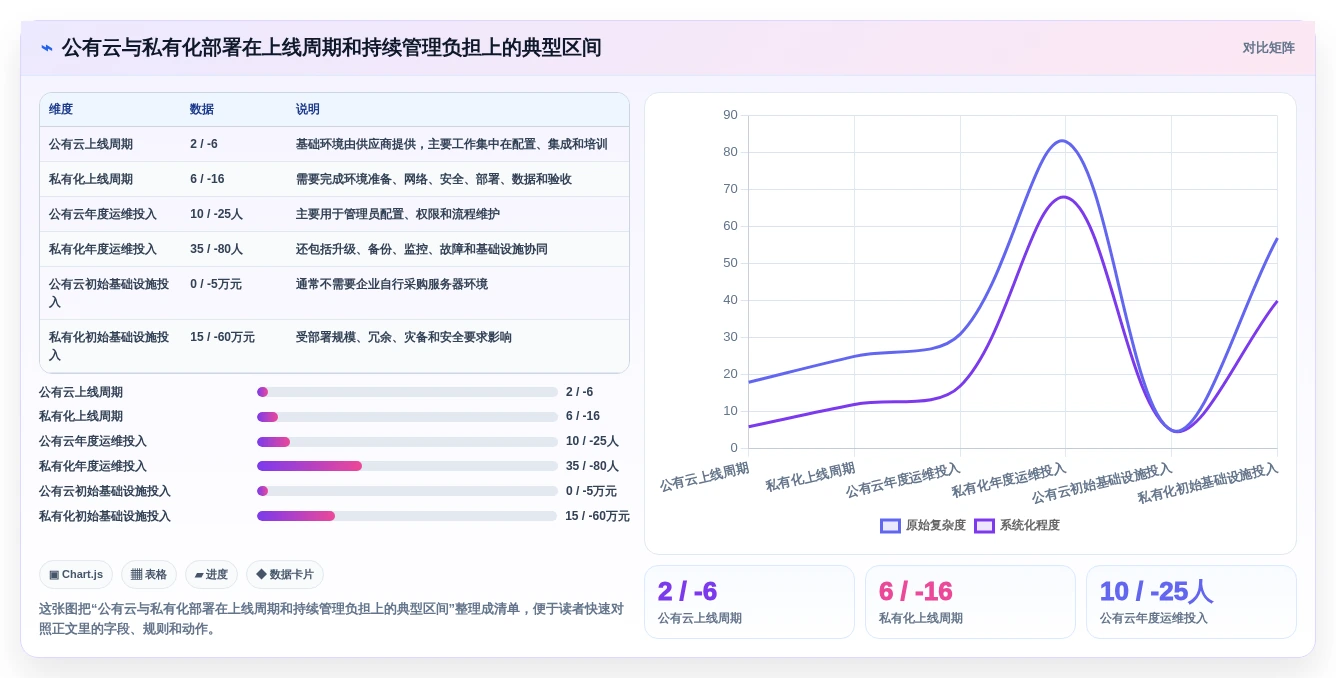Viewport: 1336px width, 678px height.
Task: Click the table value 6 / -16
Action: point(207,179)
